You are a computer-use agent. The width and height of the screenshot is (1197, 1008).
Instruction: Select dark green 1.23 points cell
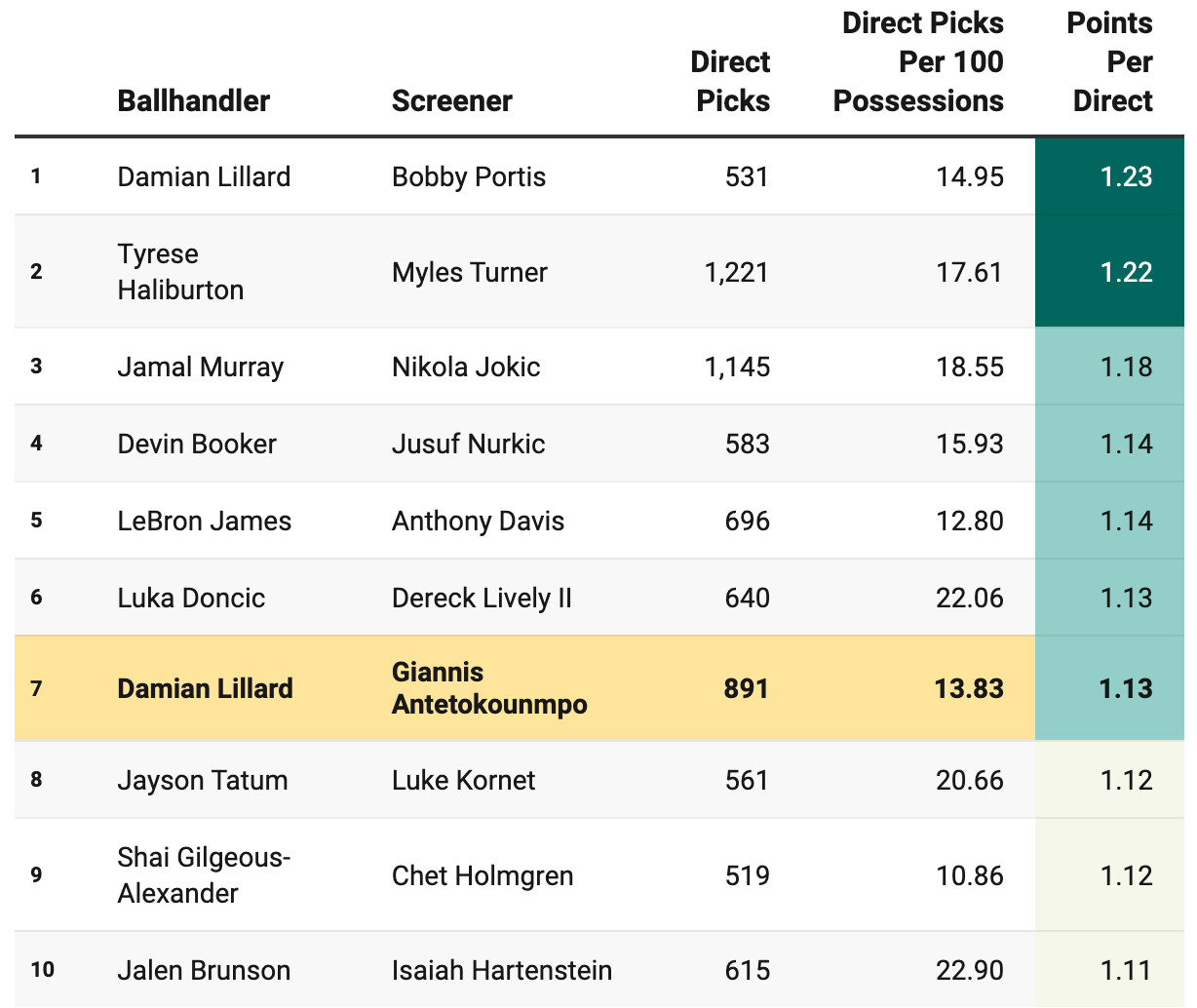(1126, 176)
